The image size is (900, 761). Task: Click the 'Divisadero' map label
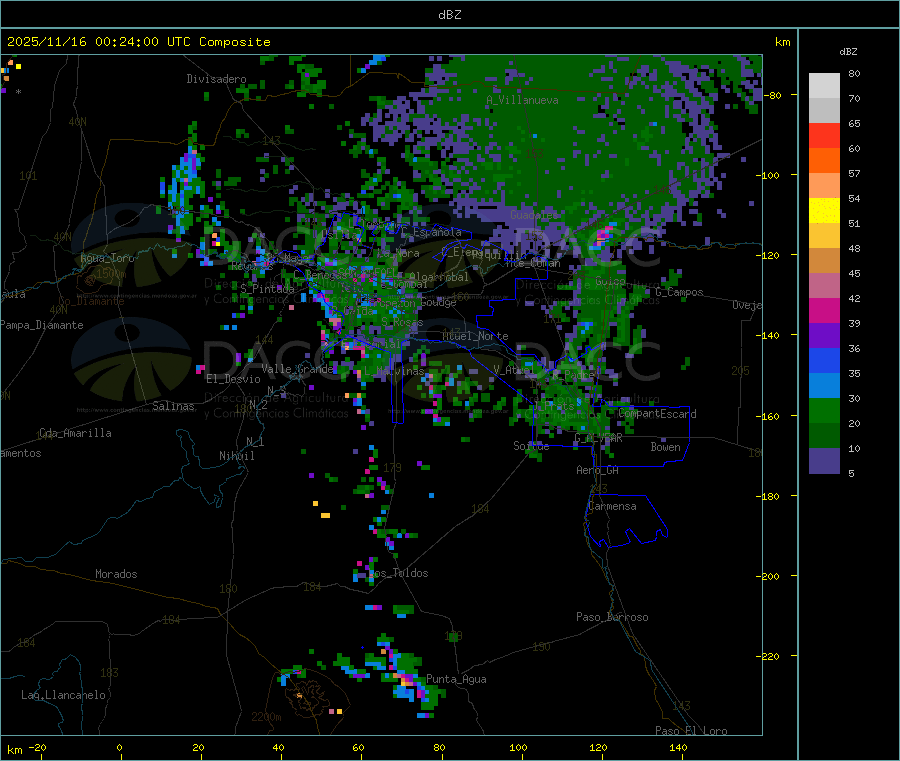216,79
